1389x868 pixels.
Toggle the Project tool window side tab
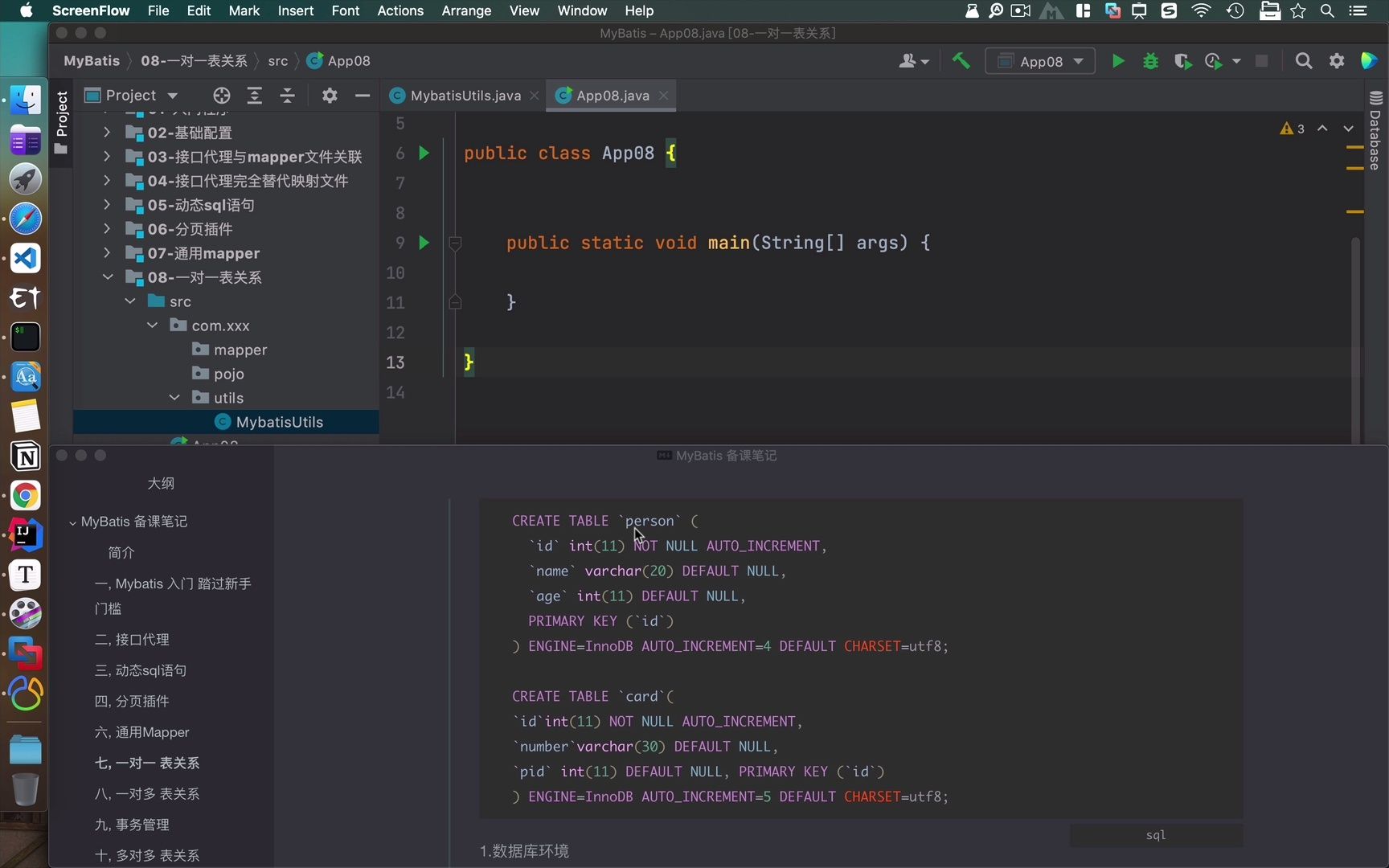pos(61,122)
